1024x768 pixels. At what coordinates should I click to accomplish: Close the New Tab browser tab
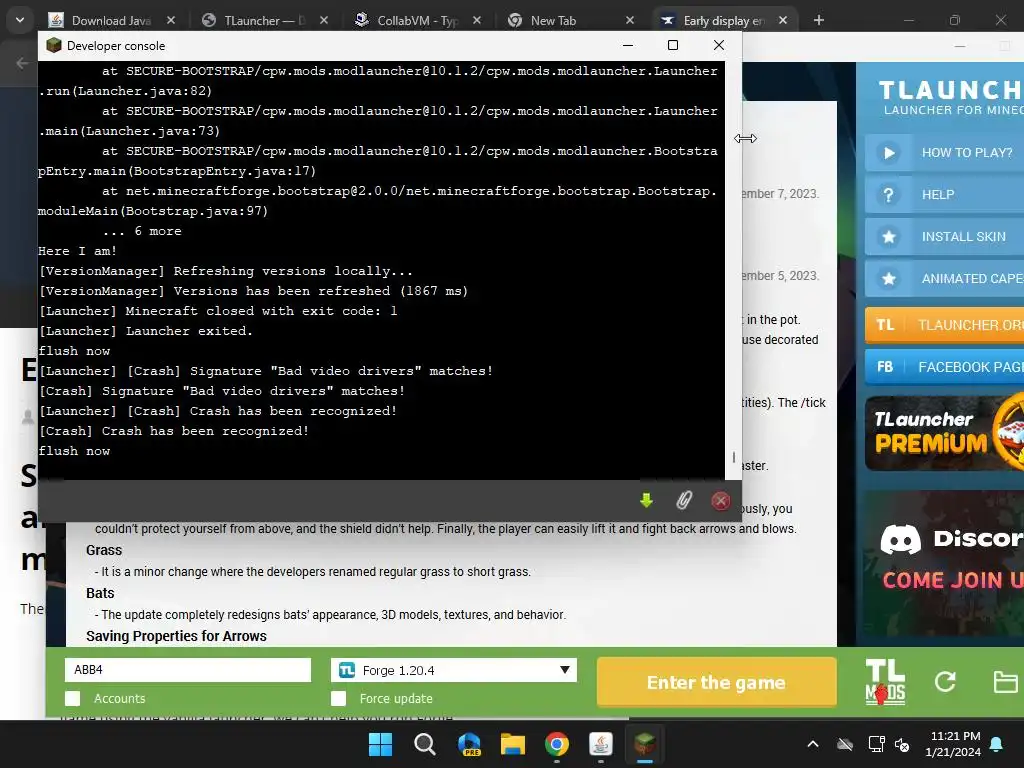(630, 20)
